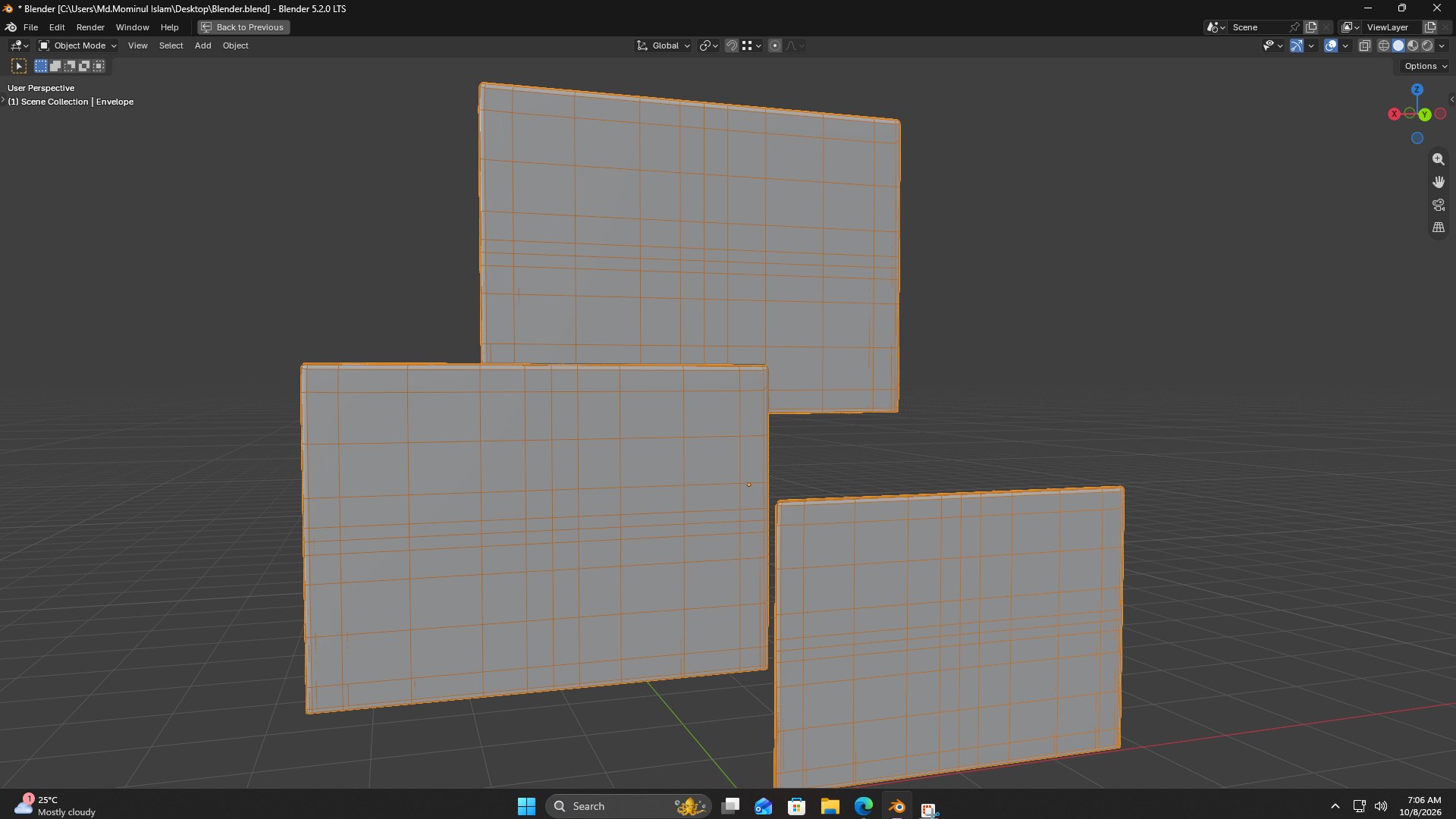Click the Z axis on navigation gizmo
The image size is (1456, 819).
pos(1417,89)
